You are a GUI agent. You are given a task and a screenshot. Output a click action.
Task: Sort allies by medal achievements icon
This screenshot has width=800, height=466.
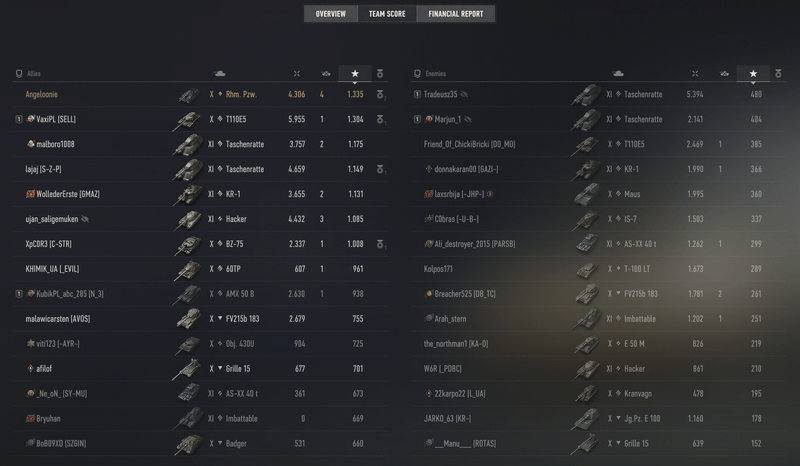point(379,74)
